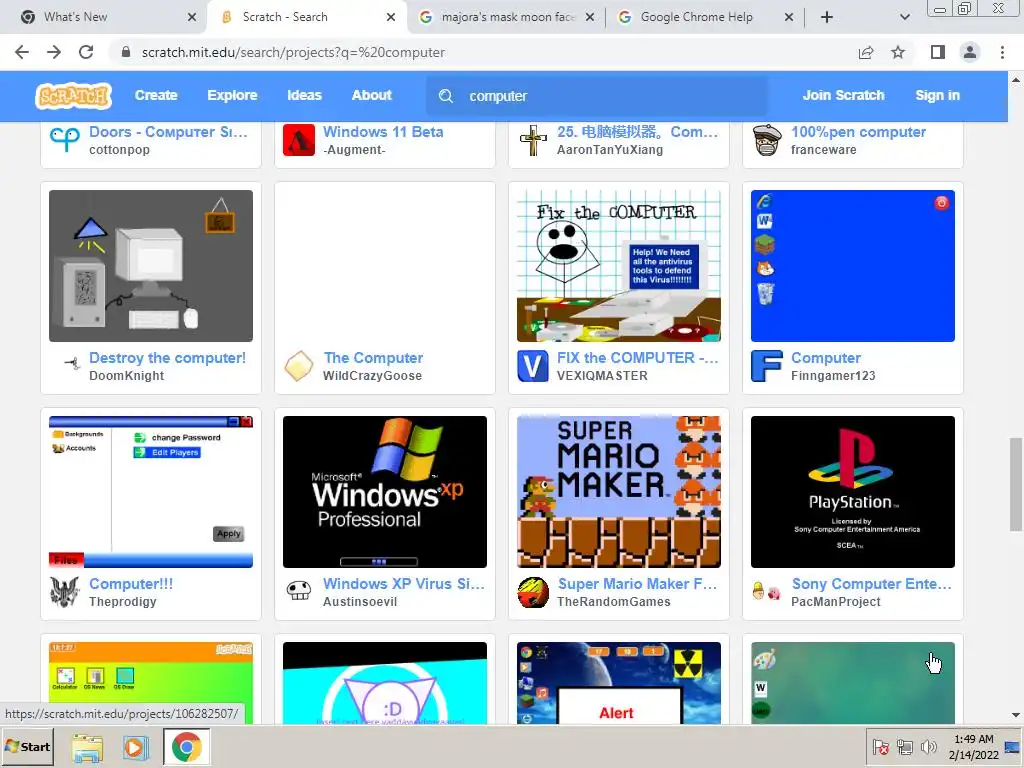Click VEXIQMASTER's blue V avatar

point(533,366)
